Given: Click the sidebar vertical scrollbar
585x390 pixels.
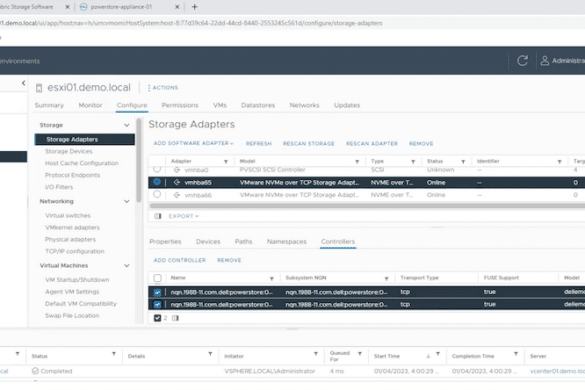Looking at the screenshot, I should [139, 160].
